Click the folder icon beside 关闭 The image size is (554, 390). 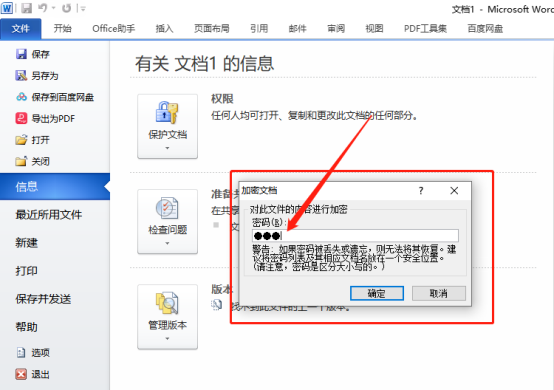click(21, 161)
